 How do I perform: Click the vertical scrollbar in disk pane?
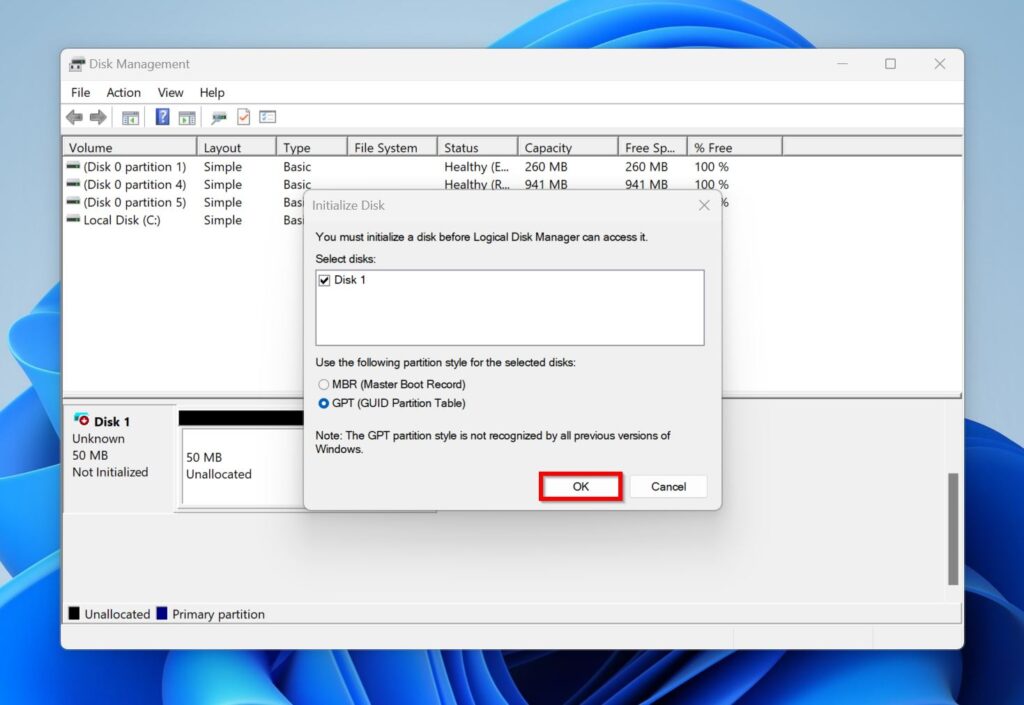(x=953, y=528)
